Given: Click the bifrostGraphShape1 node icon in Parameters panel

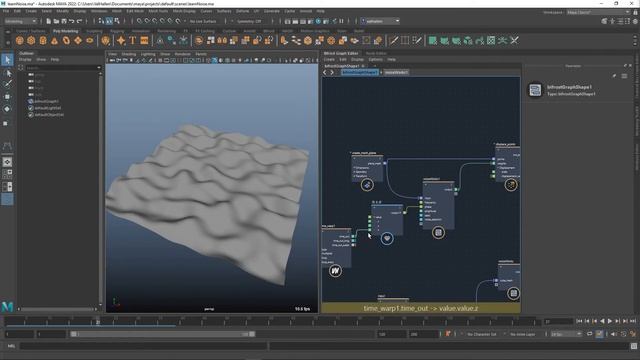Looking at the screenshot, I should point(535,90).
